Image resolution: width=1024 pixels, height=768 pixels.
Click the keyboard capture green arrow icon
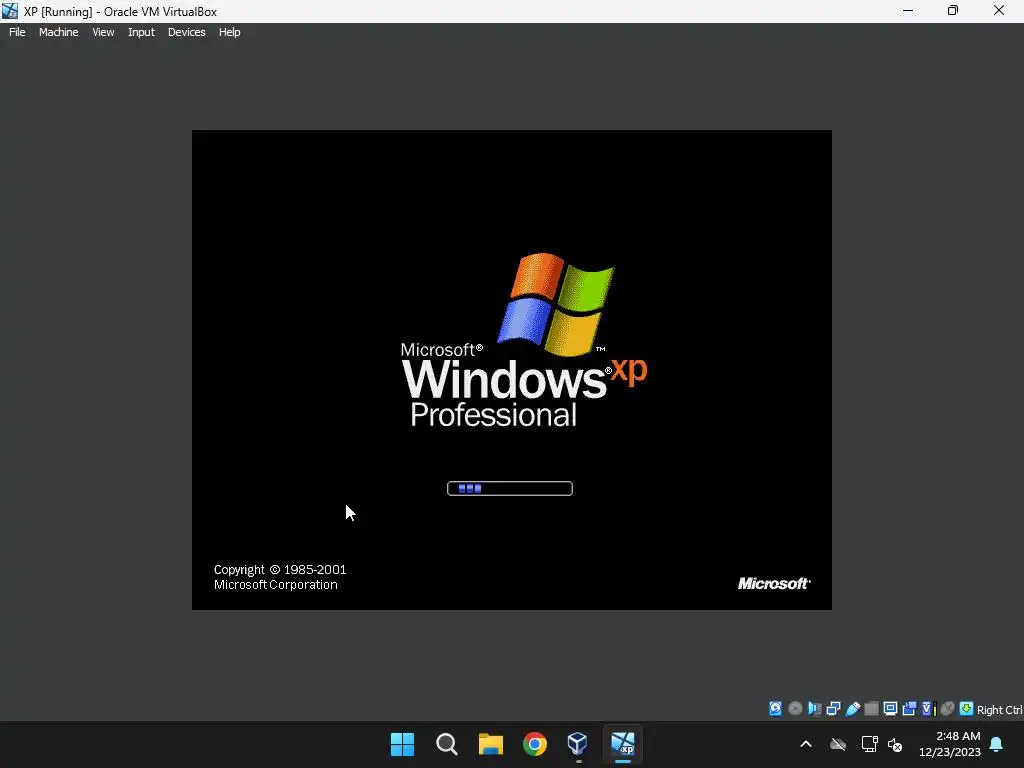coord(967,709)
